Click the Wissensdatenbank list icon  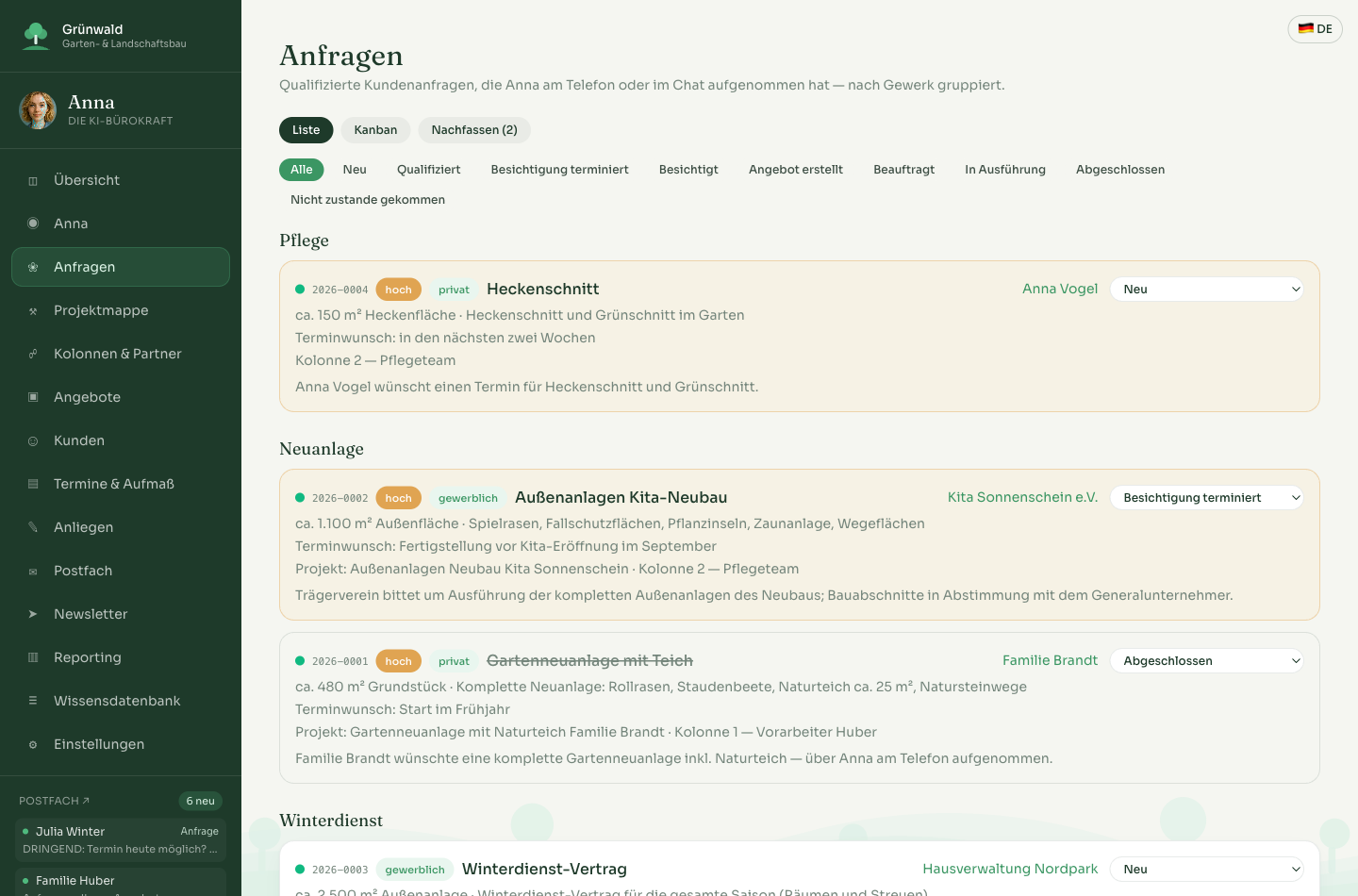(x=33, y=701)
